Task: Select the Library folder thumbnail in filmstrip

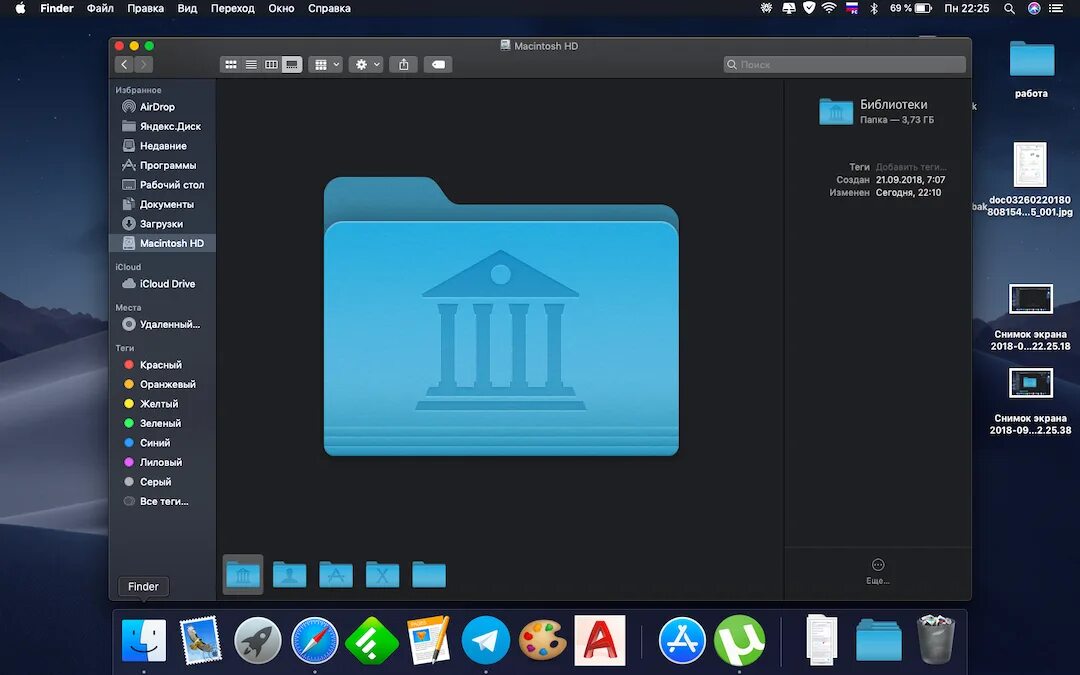Action: [x=243, y=574]
